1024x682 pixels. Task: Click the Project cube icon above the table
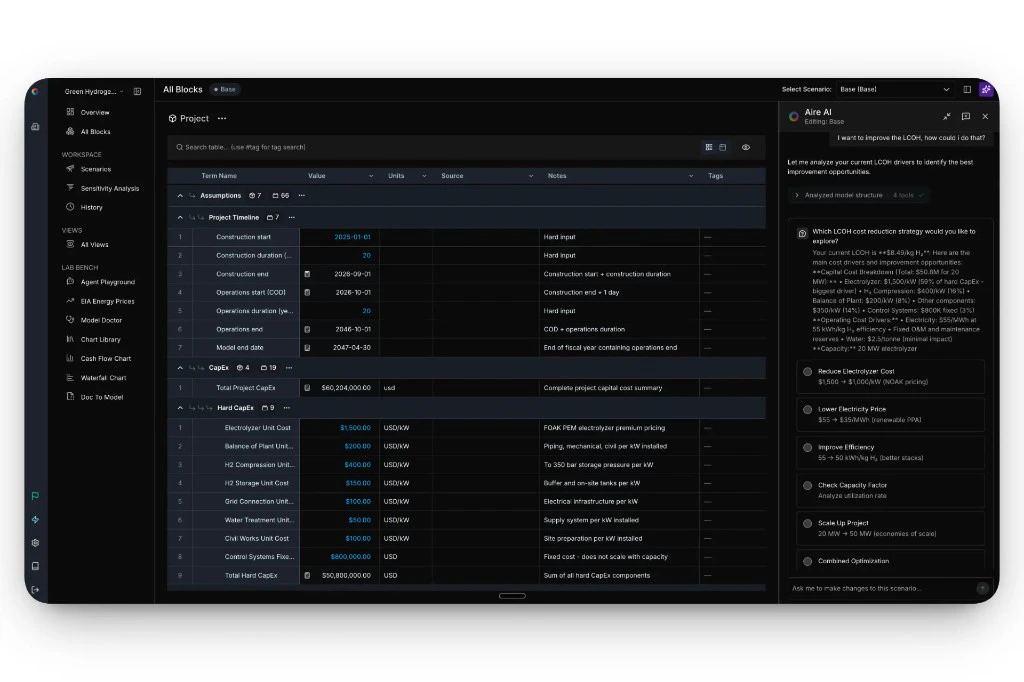pyautogui.click(x=175, y=118)
